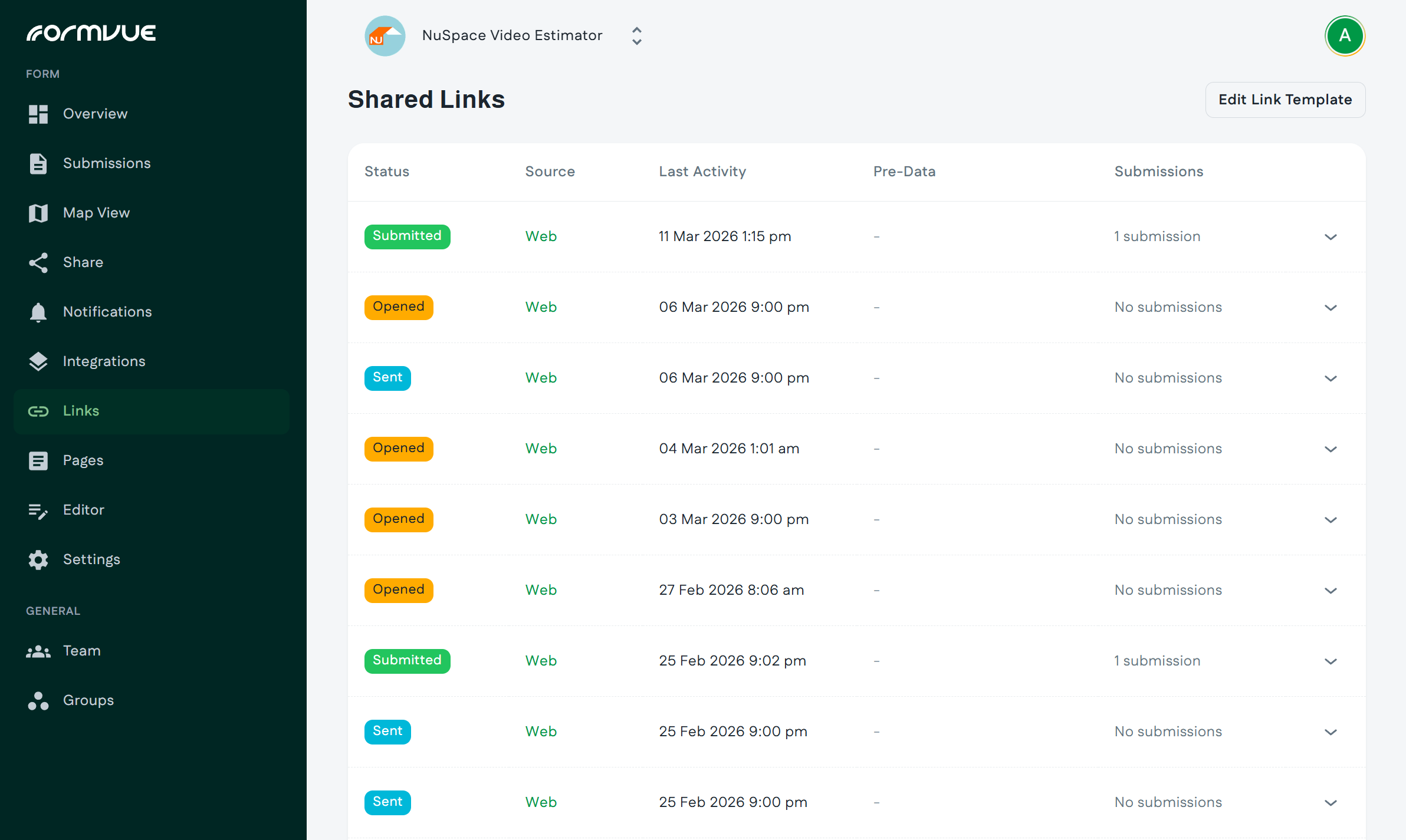
Task: Click the Notifications bell icon
Action: coord(38,312)
